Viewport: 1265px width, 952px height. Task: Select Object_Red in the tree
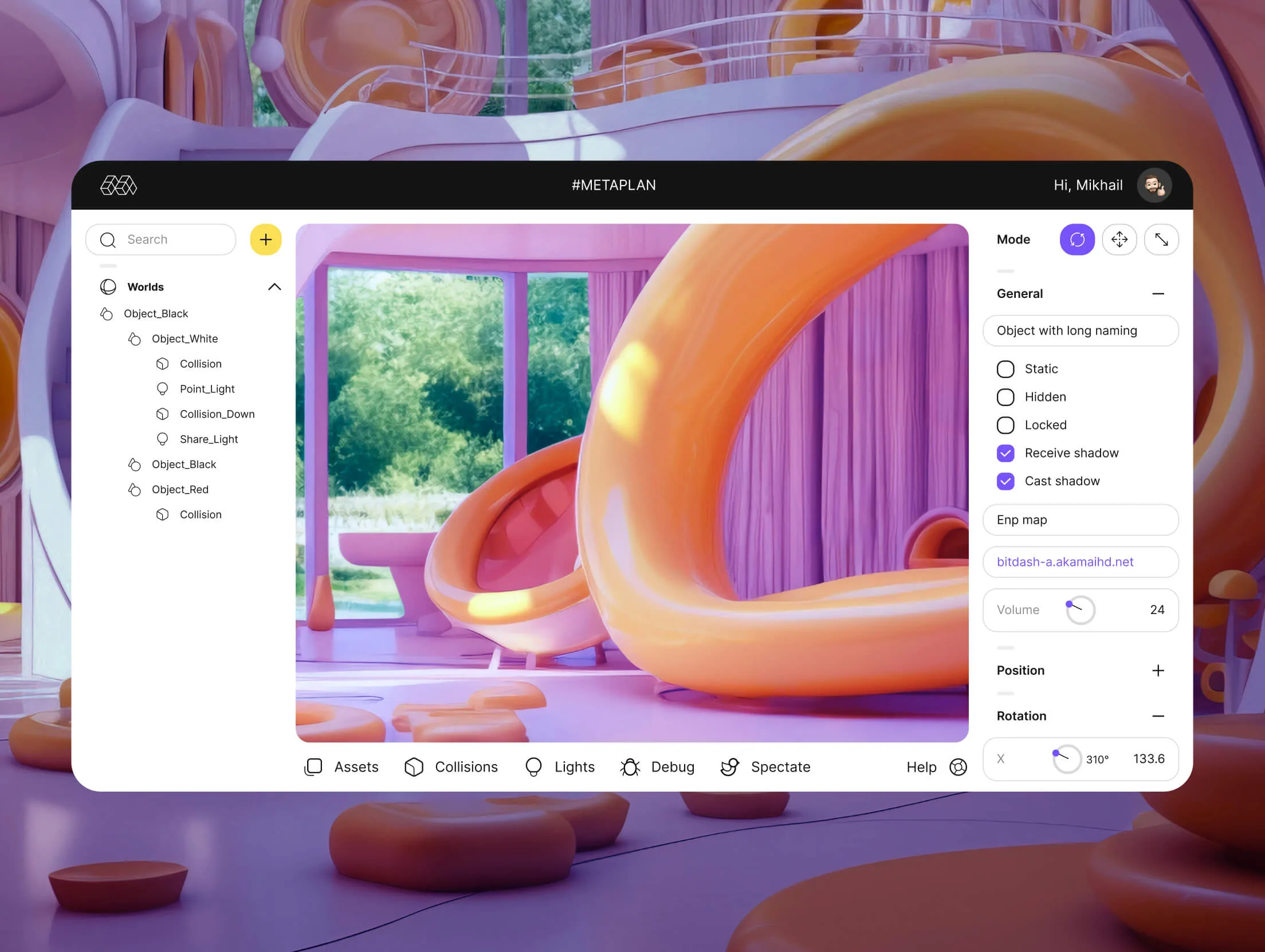[x=180, y=490]
